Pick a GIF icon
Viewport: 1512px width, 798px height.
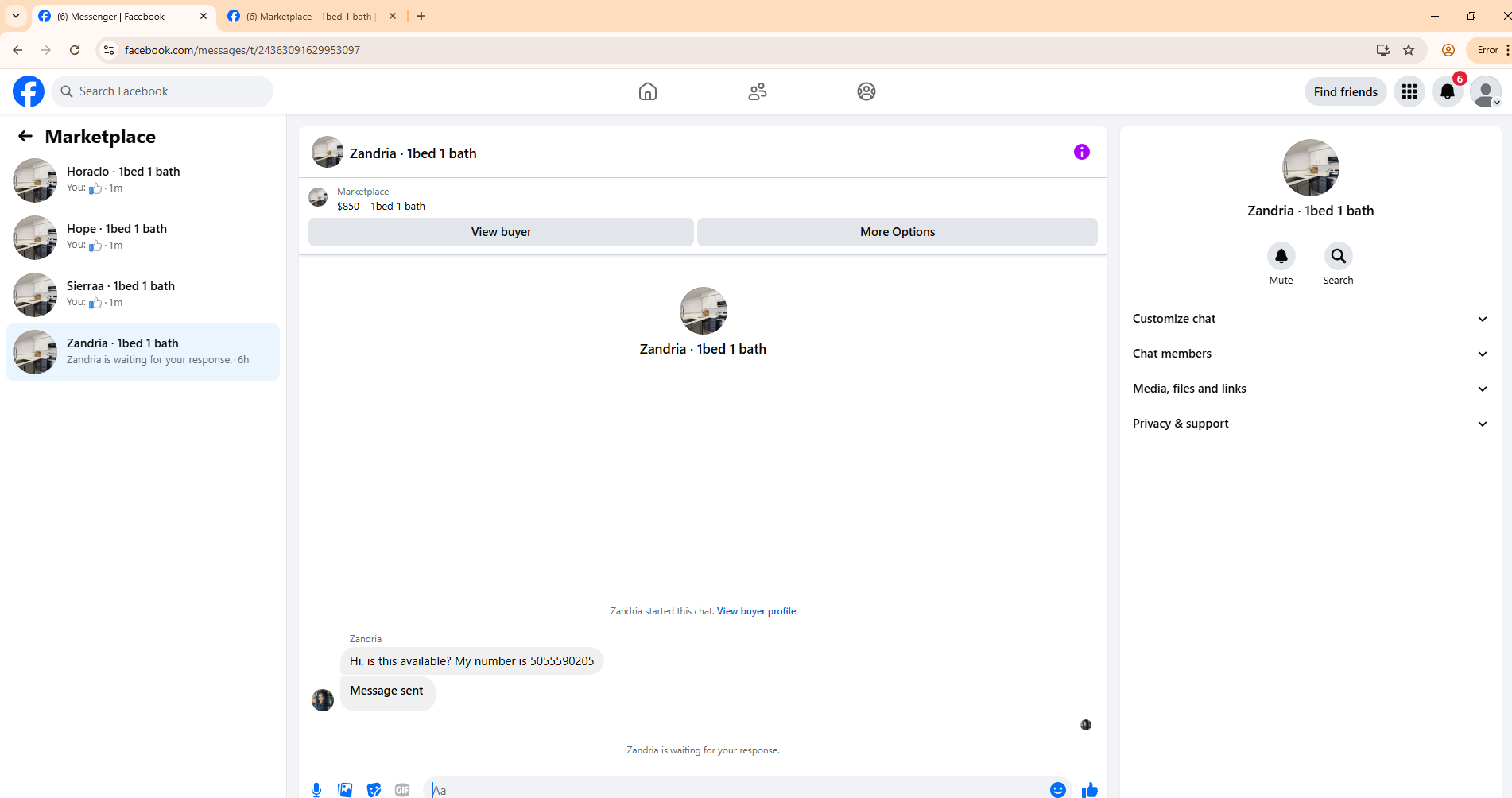coord(402,789)
